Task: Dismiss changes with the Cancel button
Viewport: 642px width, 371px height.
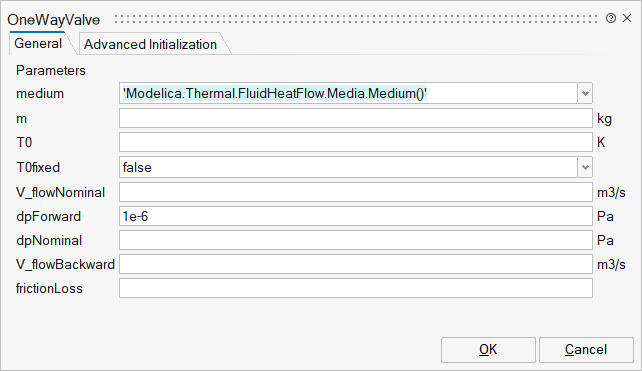Action: (x=586, y=350)
